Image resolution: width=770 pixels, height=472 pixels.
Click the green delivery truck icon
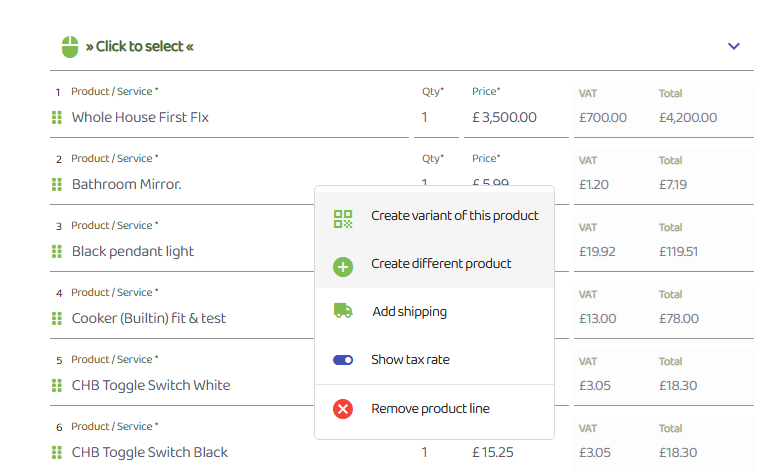click(343, 310)
